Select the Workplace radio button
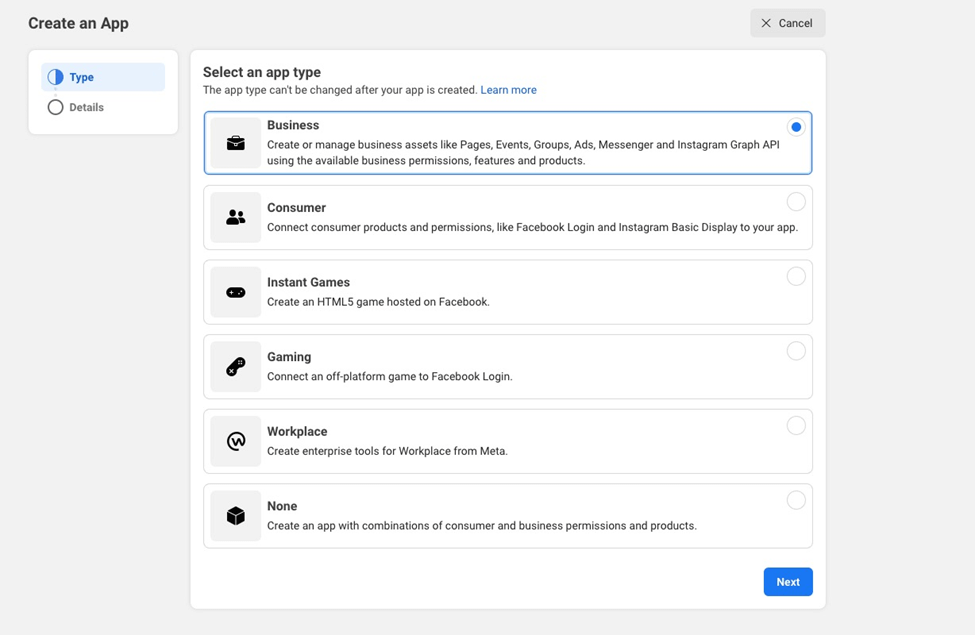The width and height of the screenshot is (975, 635). tap(796, 426)
